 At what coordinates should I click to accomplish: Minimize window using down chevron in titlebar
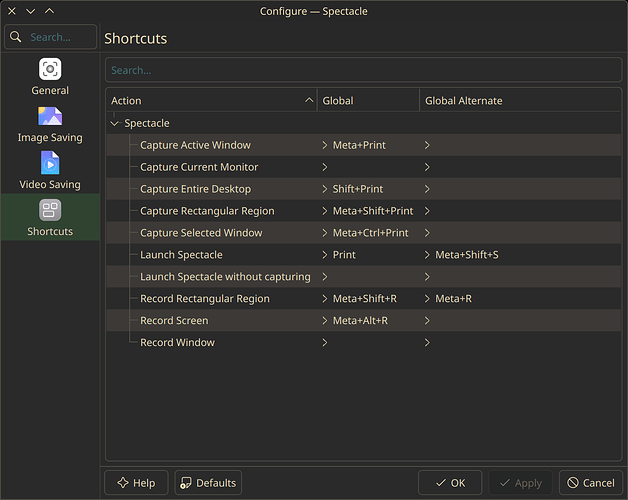(x=30, y=11)
